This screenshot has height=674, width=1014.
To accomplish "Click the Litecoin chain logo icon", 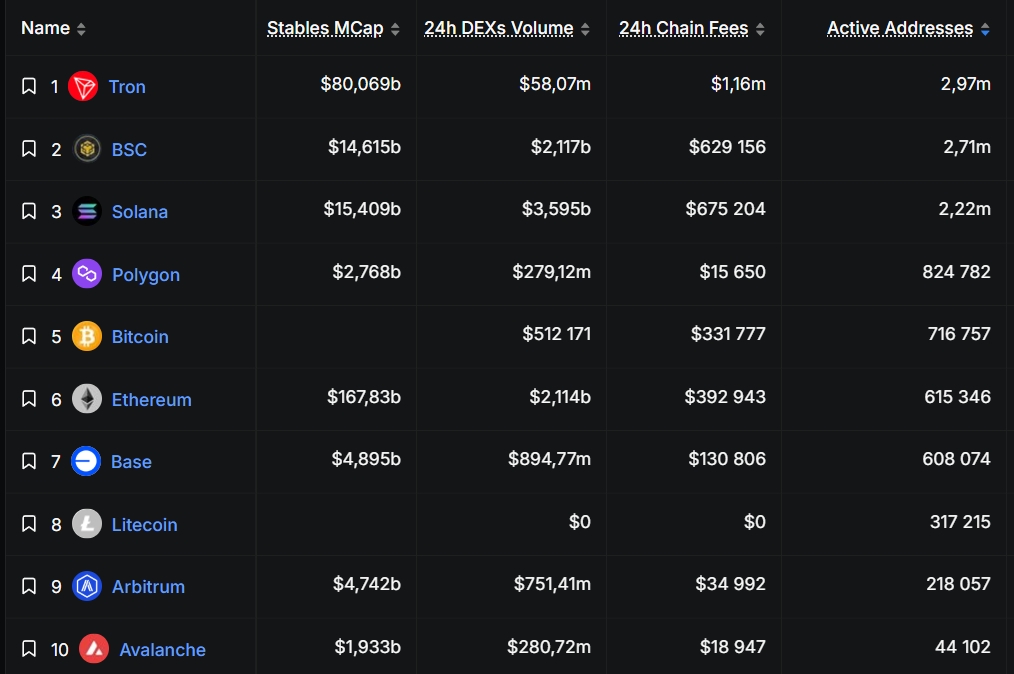I will (x=87, y=524).
